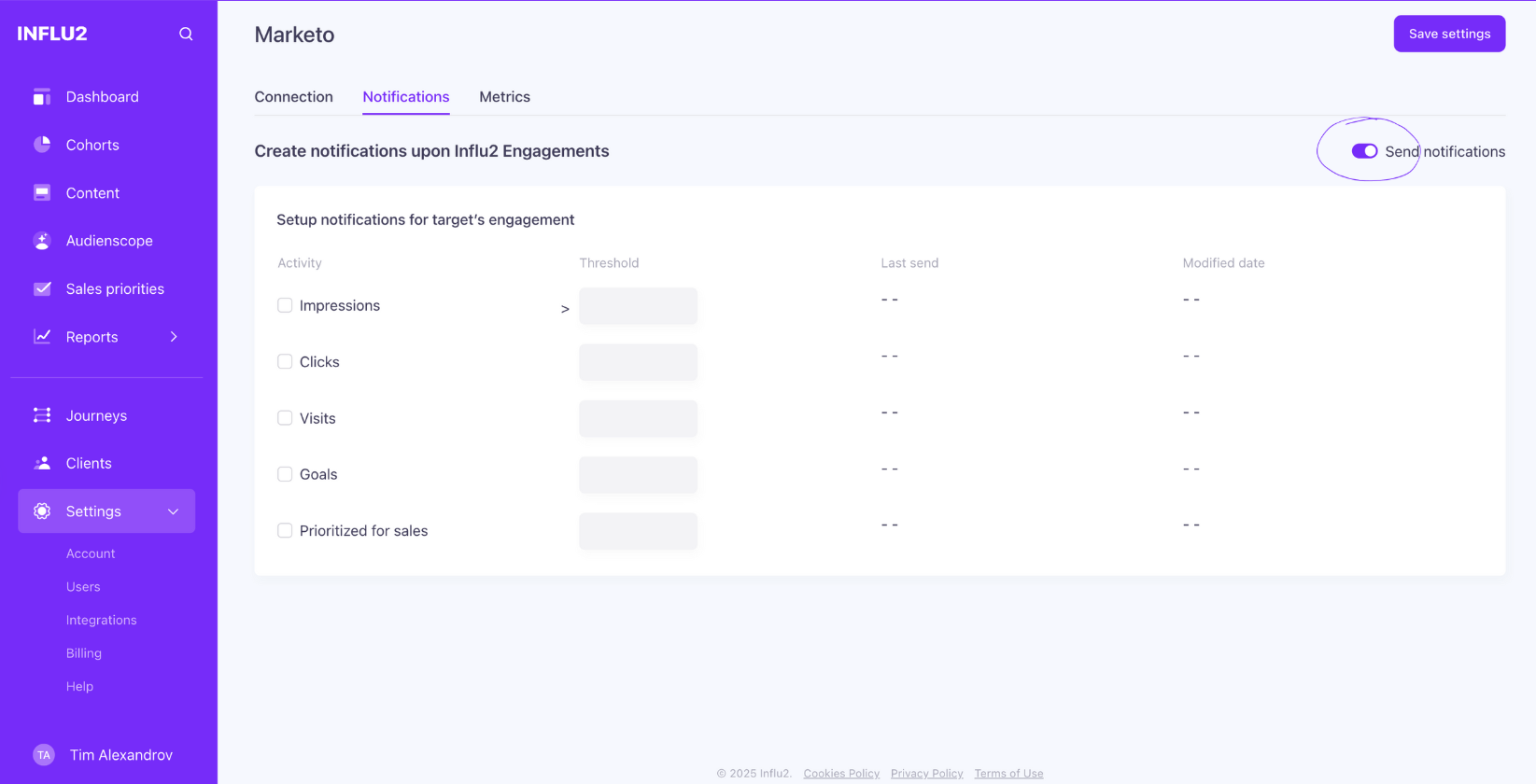The width and height of the screenshot is (1536, 784).
Task: Open the Metrics tab
Action: (504, 97)
